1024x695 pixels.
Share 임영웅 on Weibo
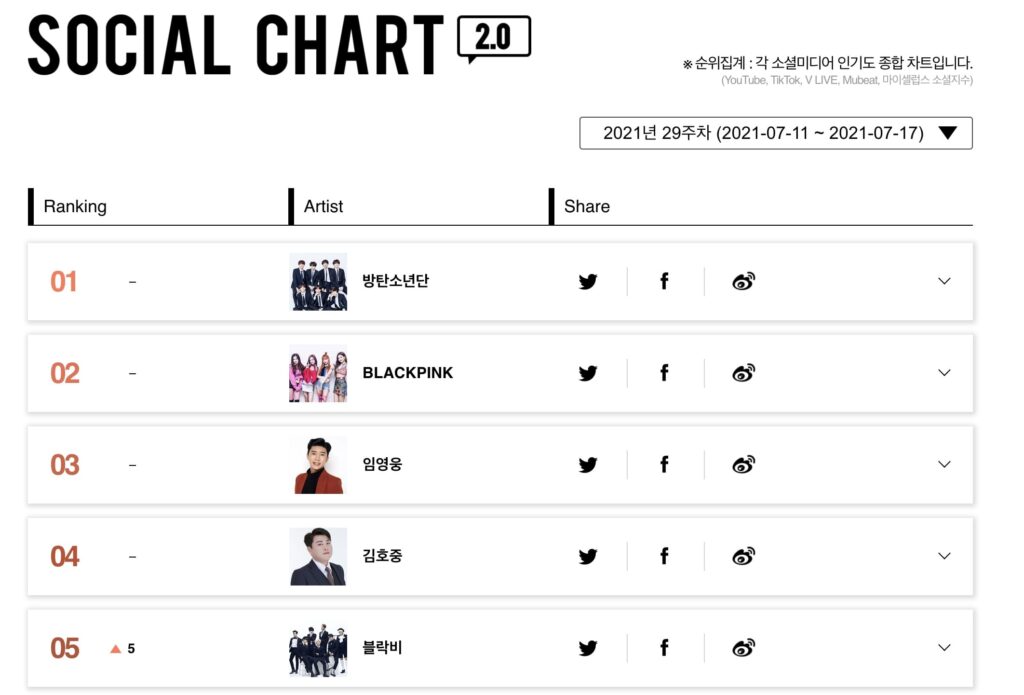pos(743,464)
